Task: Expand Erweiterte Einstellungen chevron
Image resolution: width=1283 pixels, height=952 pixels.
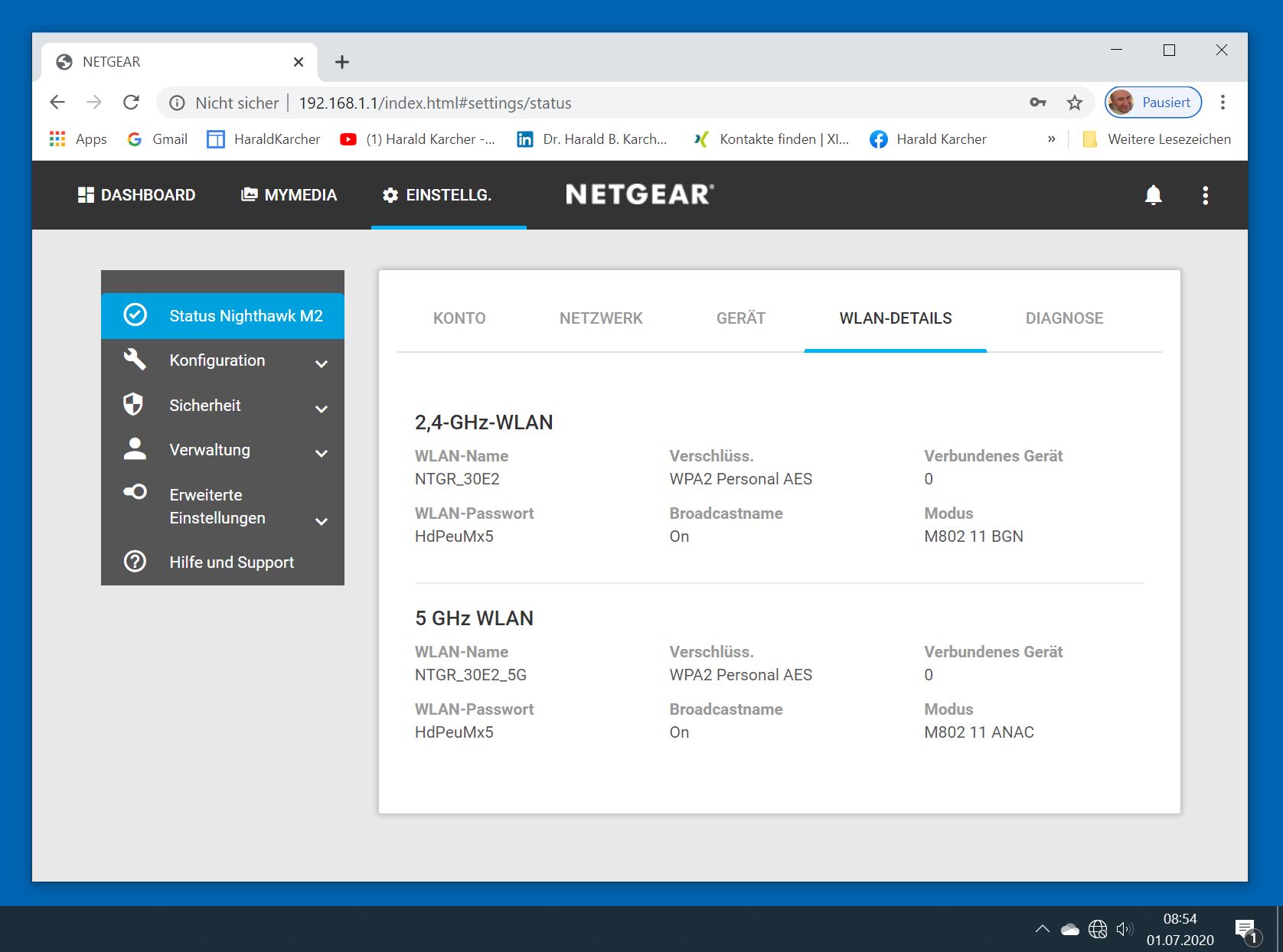Action: pyautogui.click(x=322, y=521)
